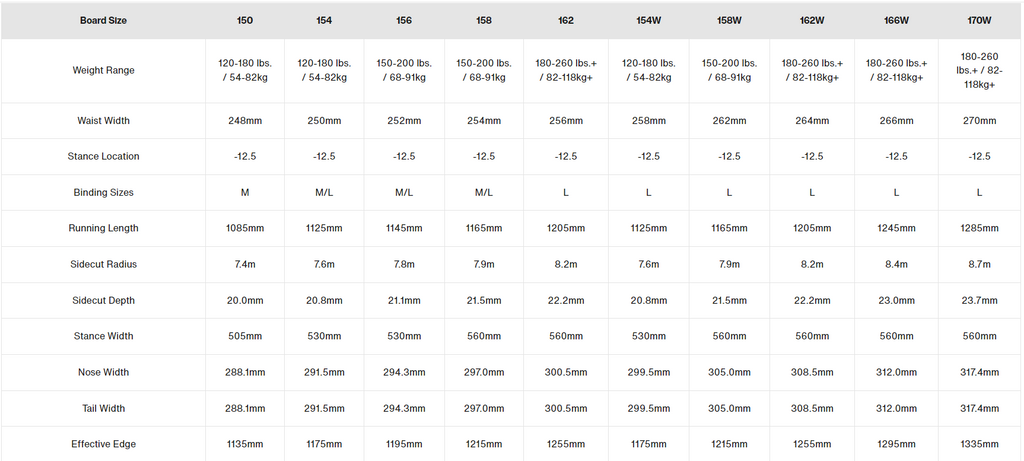Click the 162W column header
This screenshot has height=461, width=1024.
pyautogui.click(x=812, y=20)
